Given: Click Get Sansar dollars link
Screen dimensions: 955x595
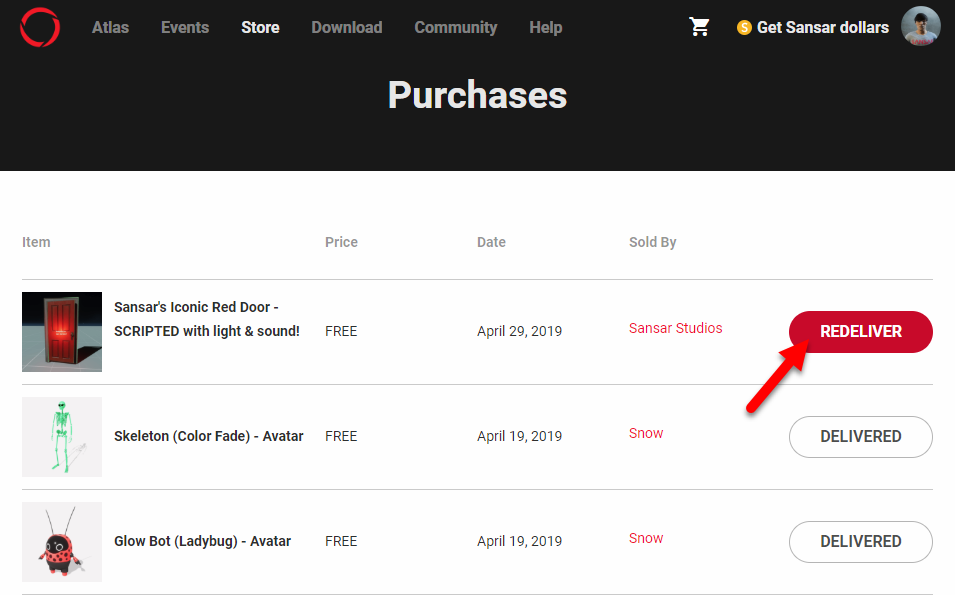Looking at the screenshot, I should 822,27.
